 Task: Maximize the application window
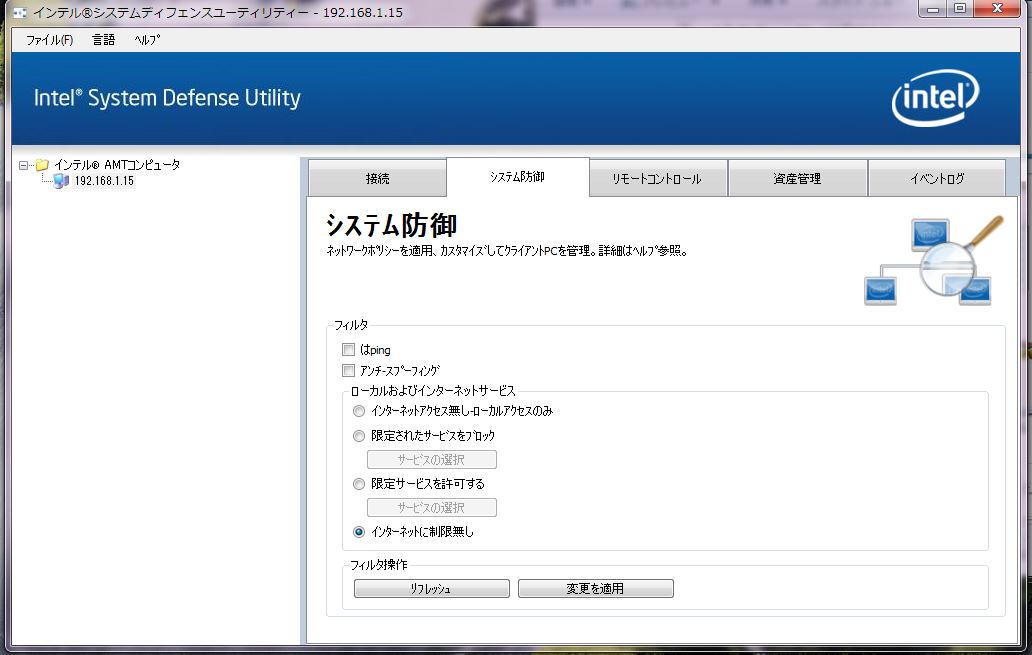[960, 9]
